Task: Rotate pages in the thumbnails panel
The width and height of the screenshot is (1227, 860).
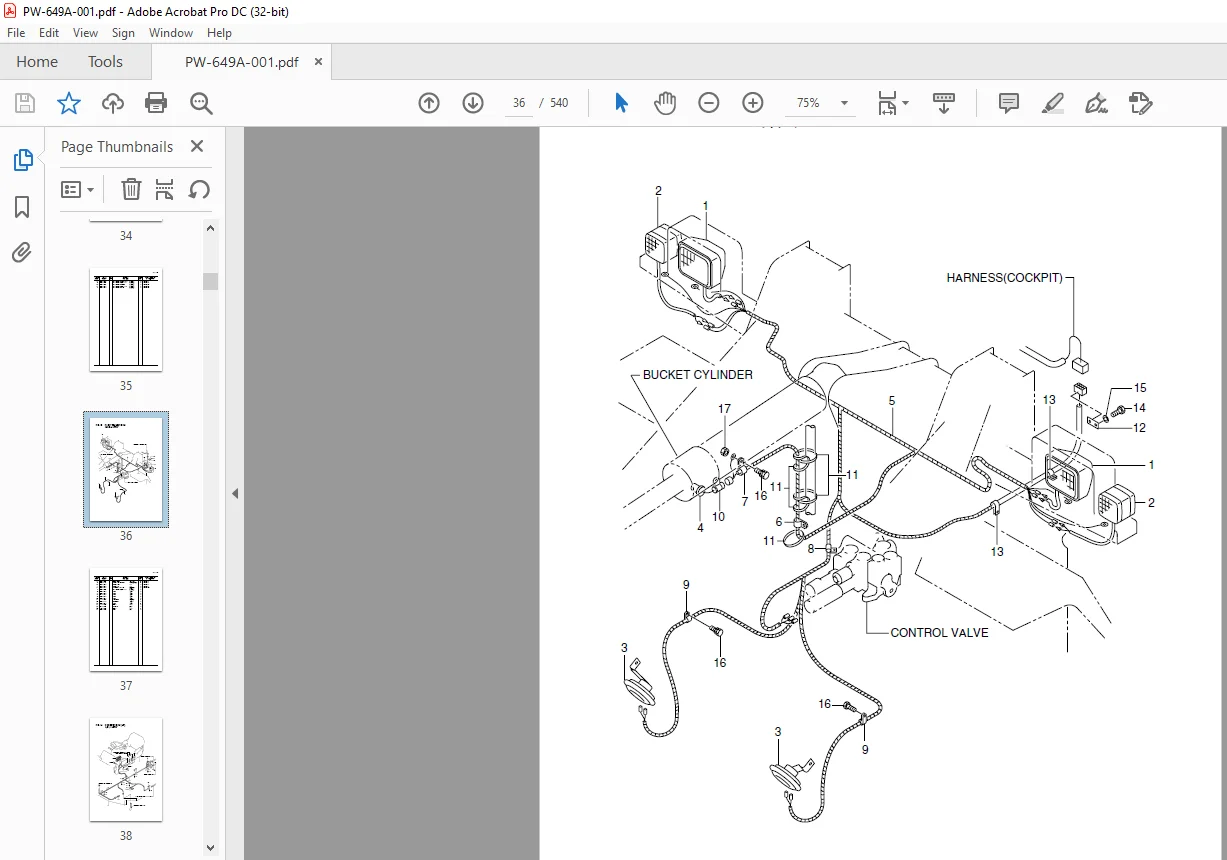Action: (199, 189)
